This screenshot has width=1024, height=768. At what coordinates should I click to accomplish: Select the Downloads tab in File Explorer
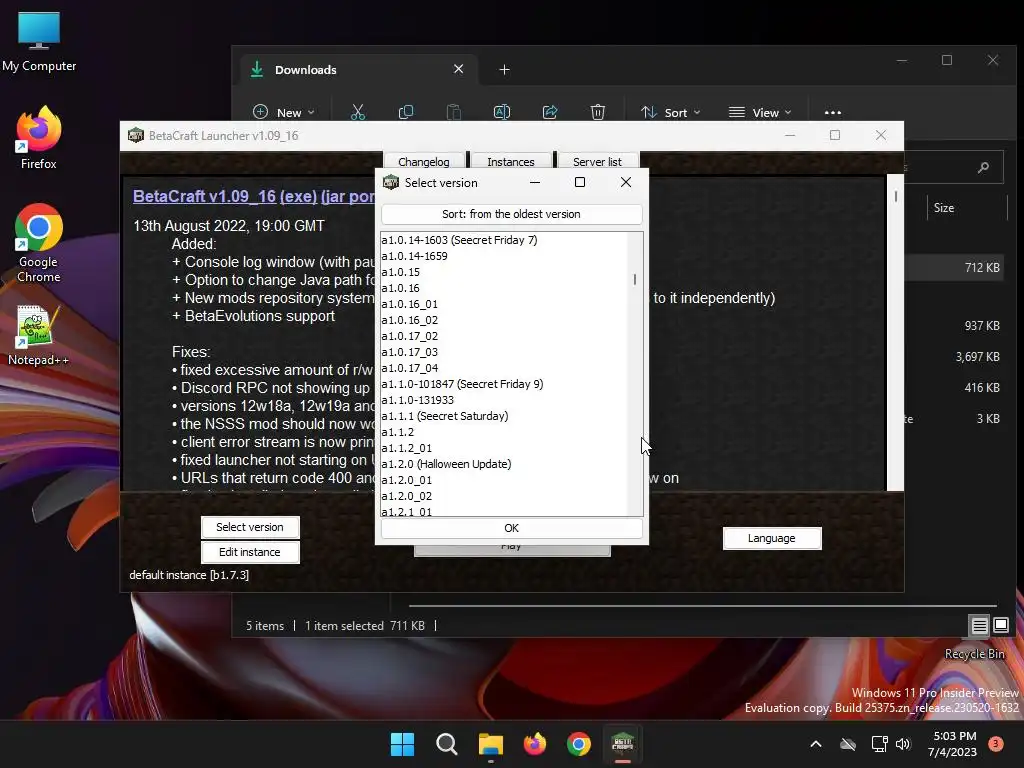click(357, 69)
